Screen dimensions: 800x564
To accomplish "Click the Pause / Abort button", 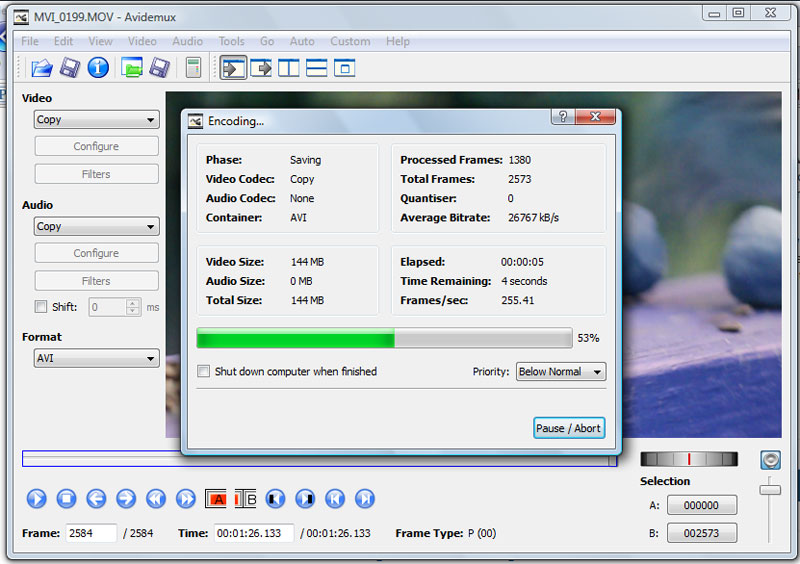I will 569,428.
